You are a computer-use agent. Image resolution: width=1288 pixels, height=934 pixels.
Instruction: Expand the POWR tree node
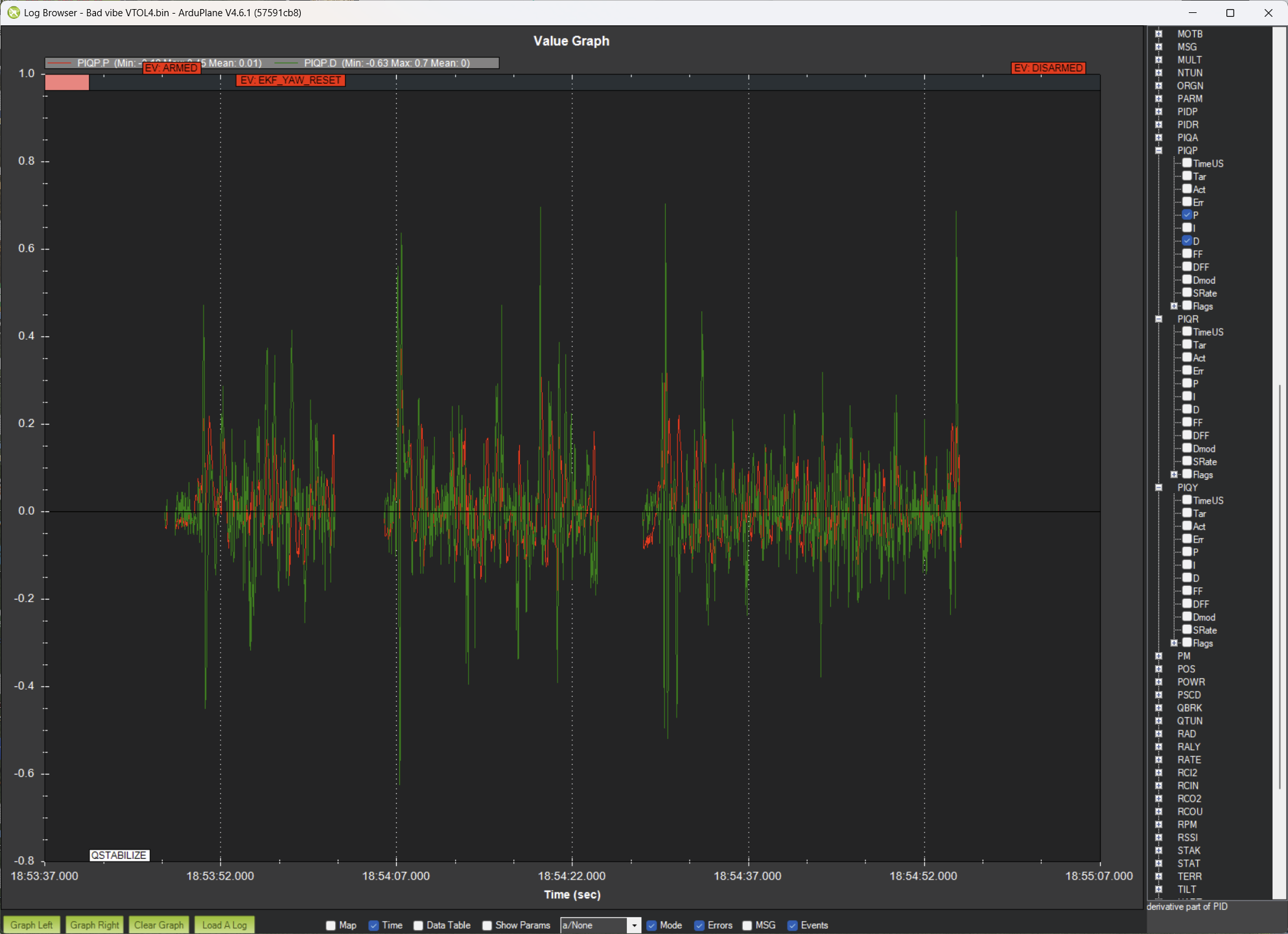[1159, 682]
